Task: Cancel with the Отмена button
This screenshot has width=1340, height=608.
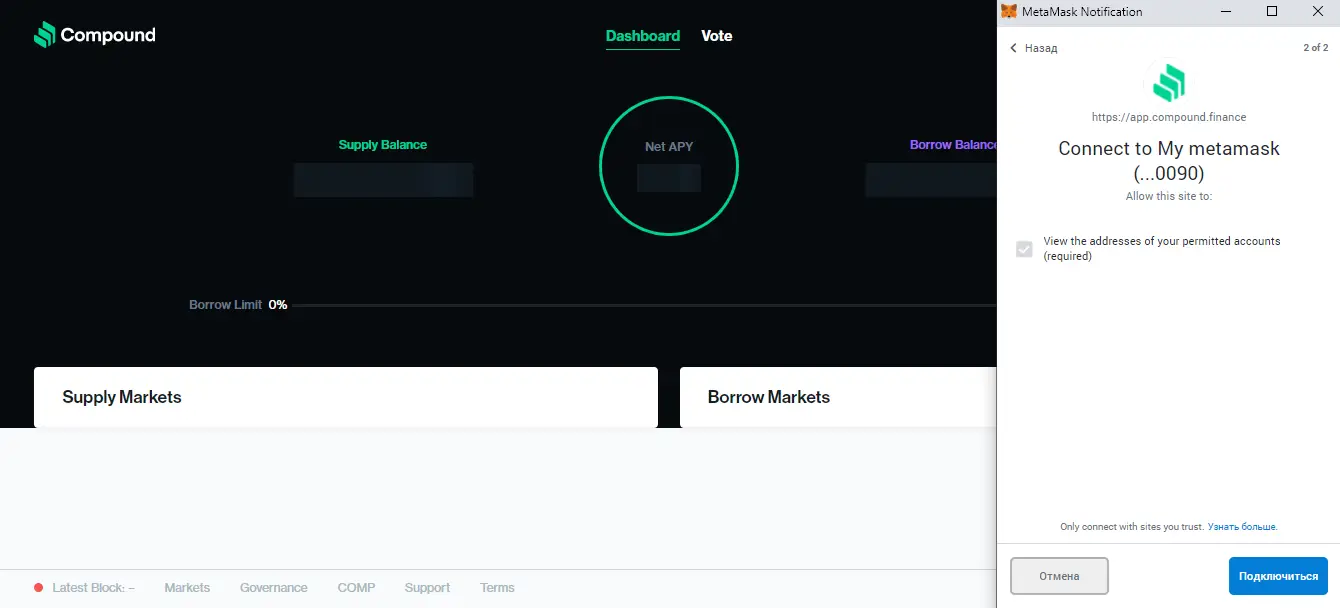Action: tap(1059, 576)
